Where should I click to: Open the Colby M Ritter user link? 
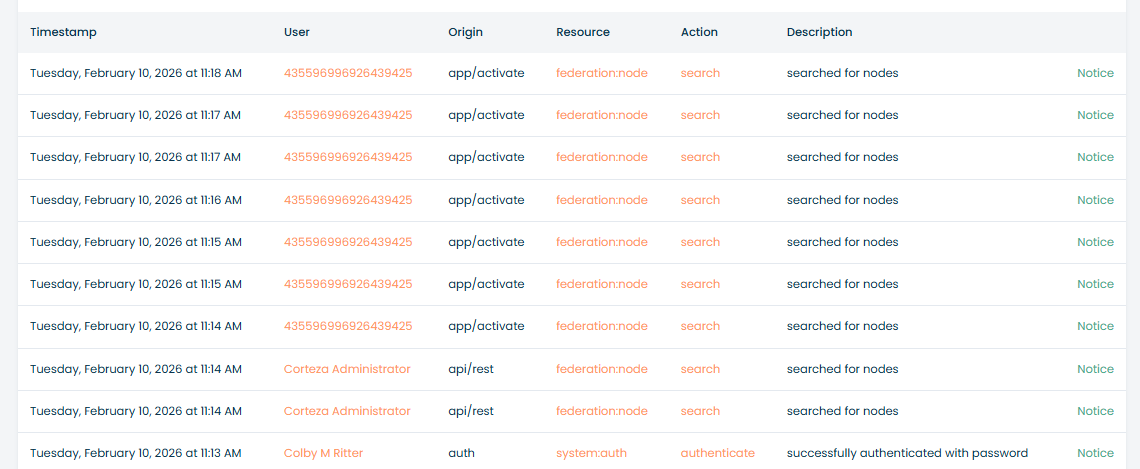[x=323, y=453]
